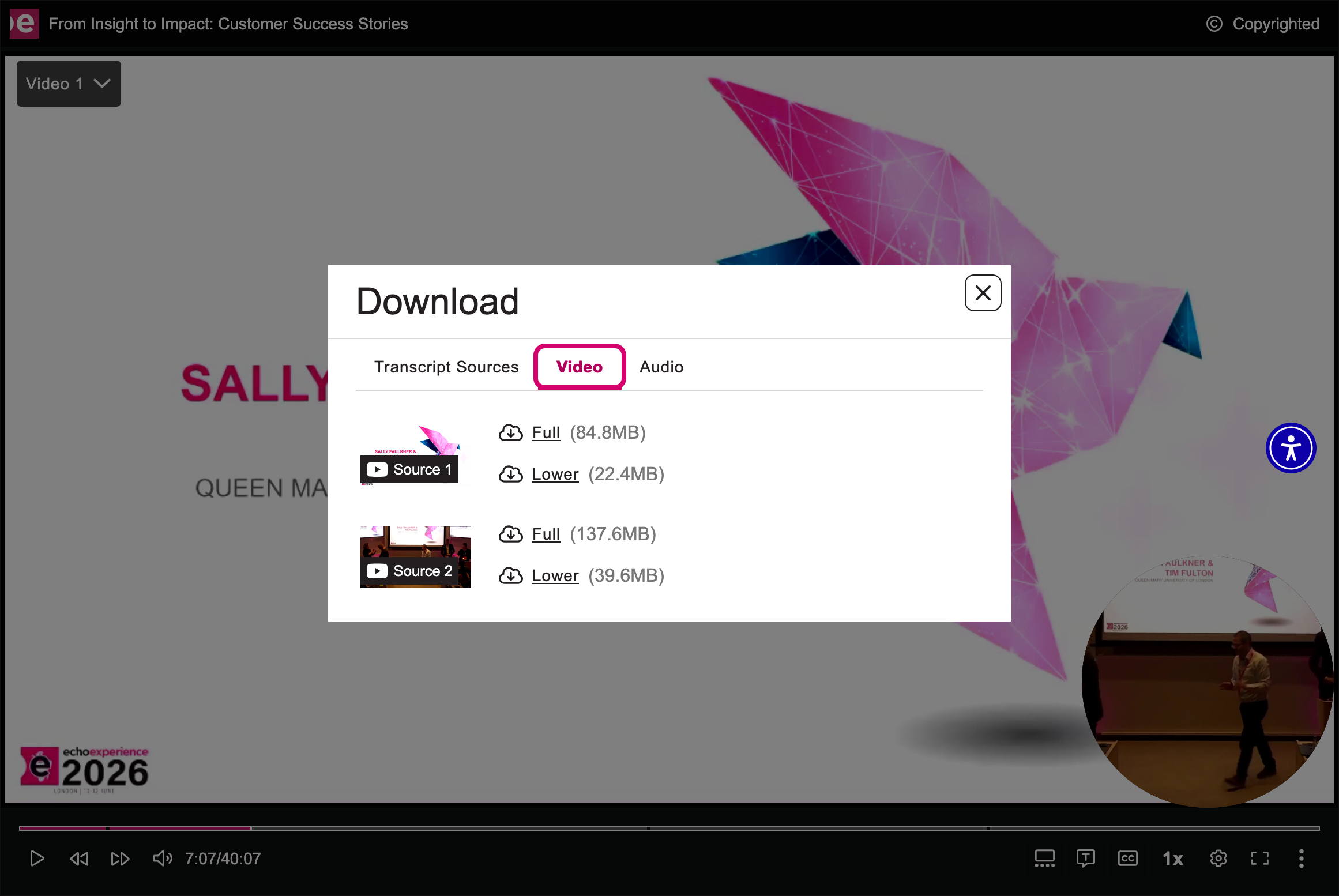The image size is (1339, 896).
Task: Open the more options vertical dots menu
Action: [x=1301, y=859]
